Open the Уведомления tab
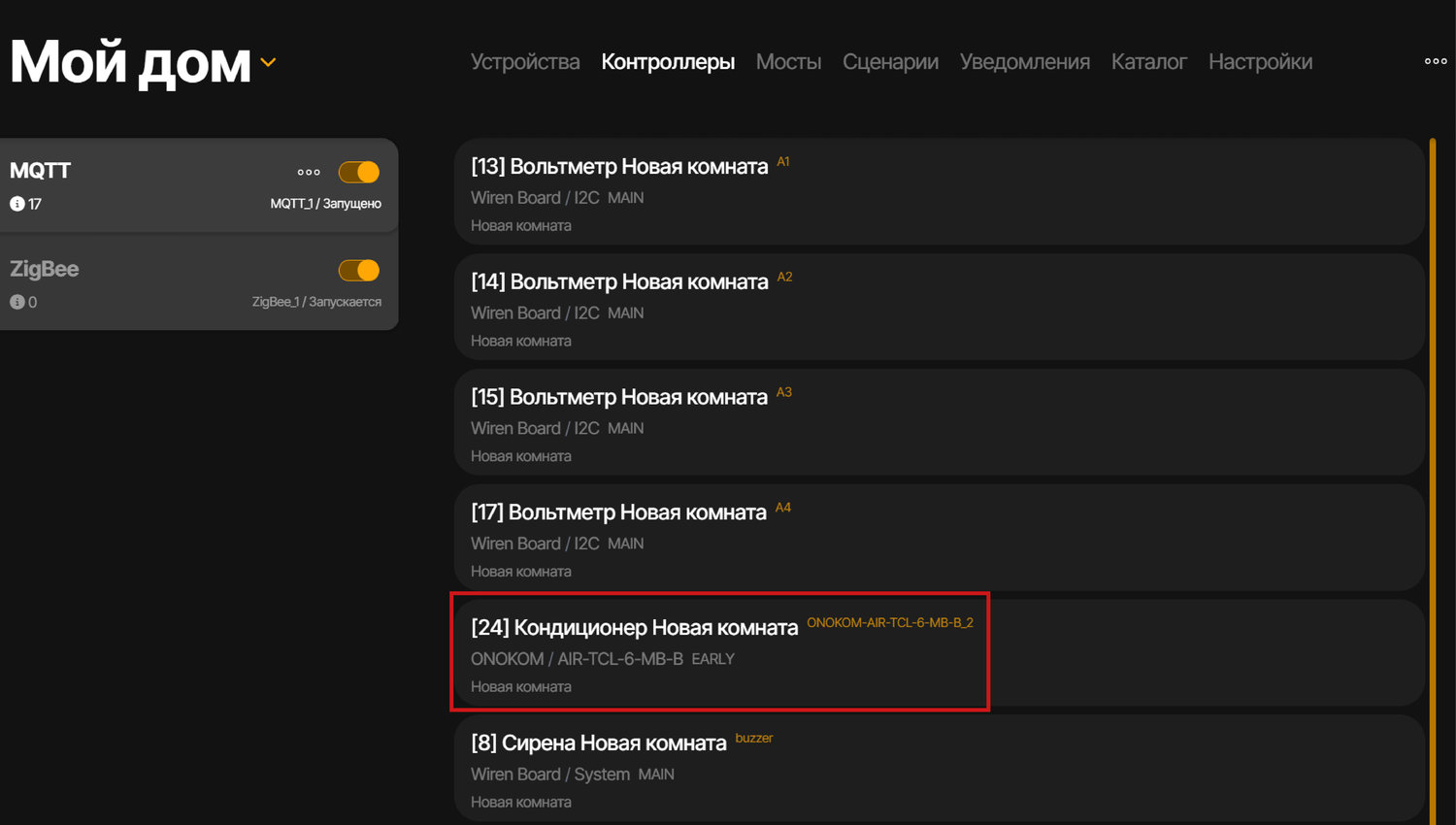This screenshot has width=1456, height=825. 1025,61
